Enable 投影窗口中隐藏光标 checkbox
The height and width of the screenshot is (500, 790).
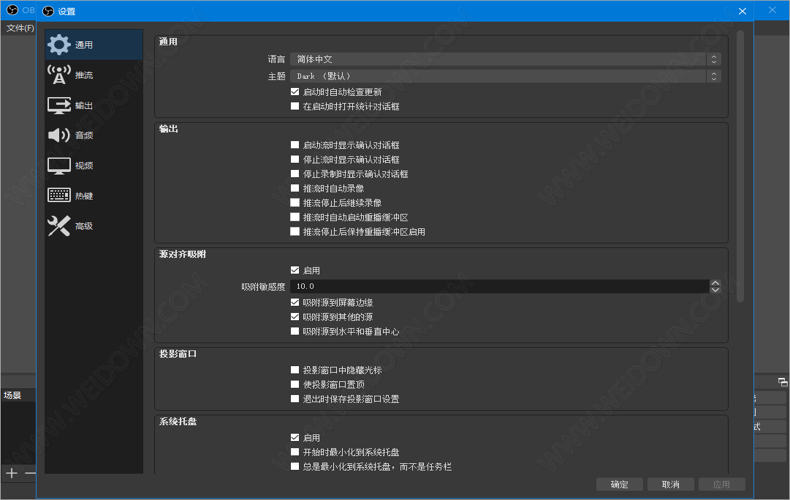coord(295,370)
